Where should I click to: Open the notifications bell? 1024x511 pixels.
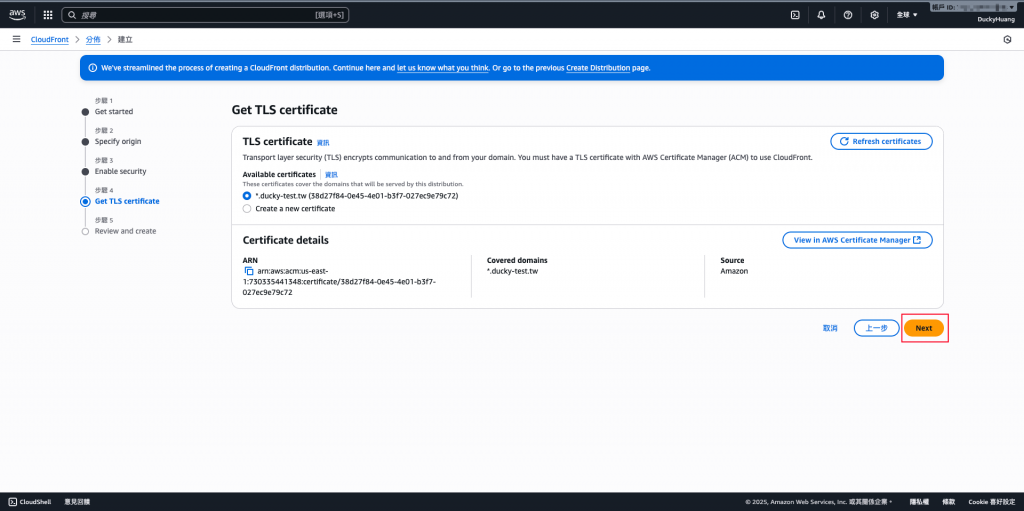pos(822,14)
